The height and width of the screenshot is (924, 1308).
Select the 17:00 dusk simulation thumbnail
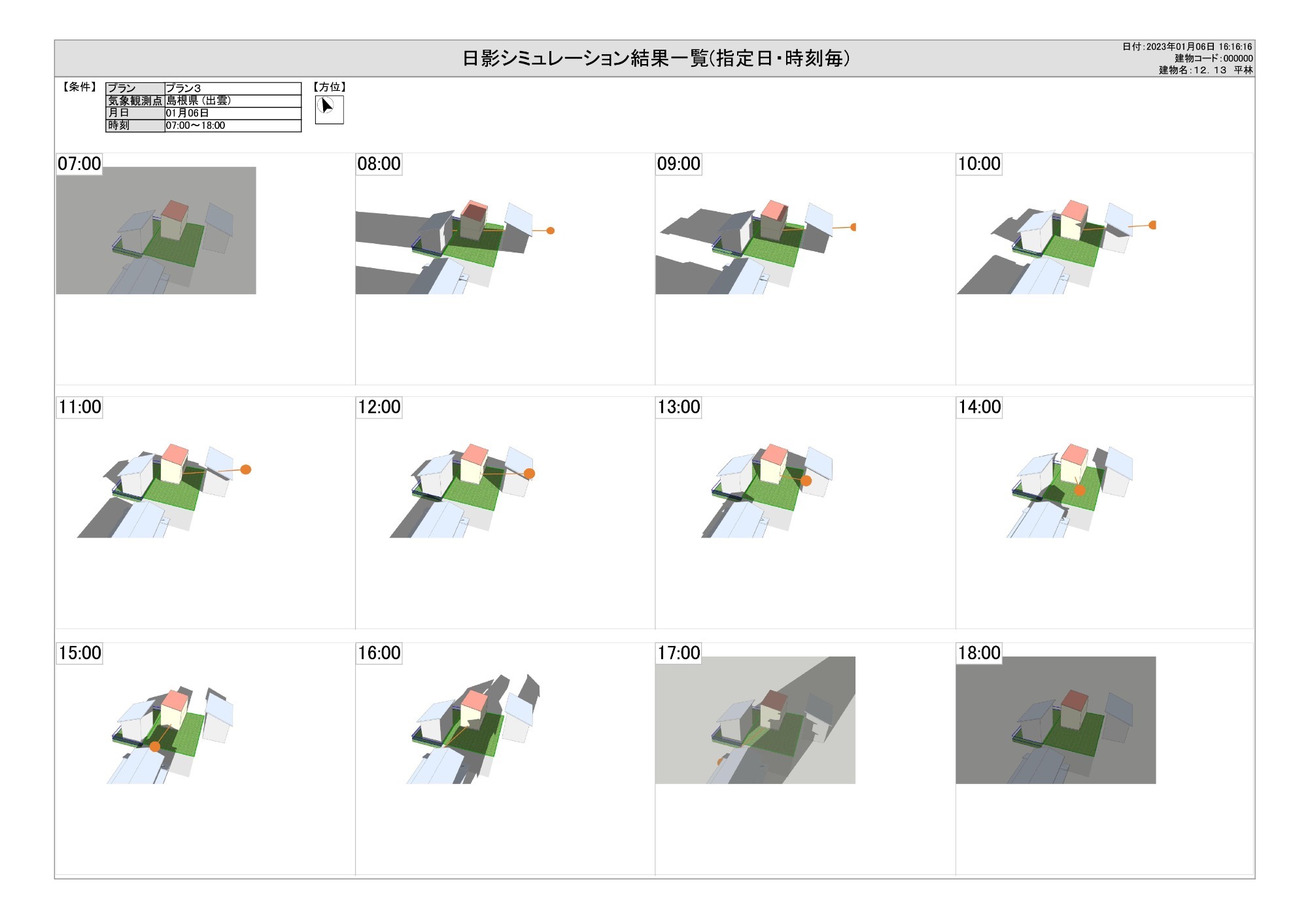click(x=755, y=720)
